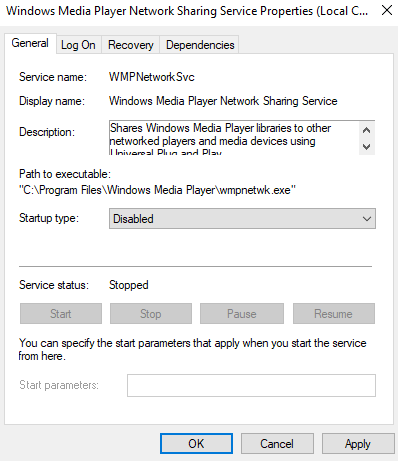Viewport: 398px width, 461px height.
Task: Open the Startup type dropdown
Action: point(242,219)
